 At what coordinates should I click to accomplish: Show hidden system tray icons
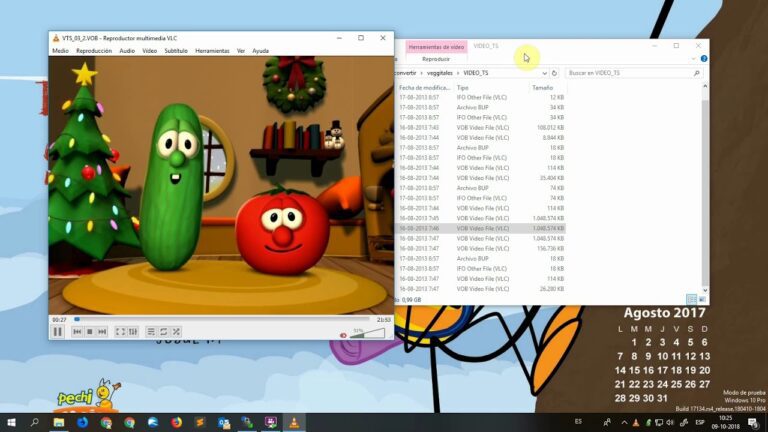point(624,422)
